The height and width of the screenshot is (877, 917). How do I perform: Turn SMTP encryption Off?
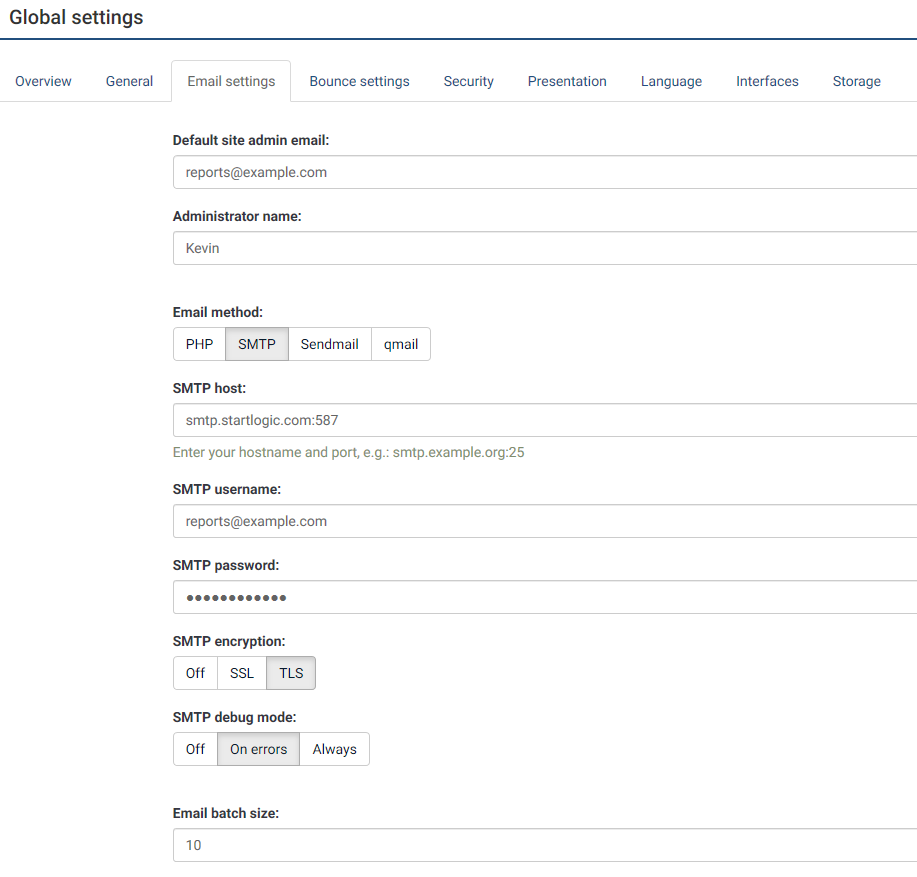pyautogui.click(x=195, y=673)
